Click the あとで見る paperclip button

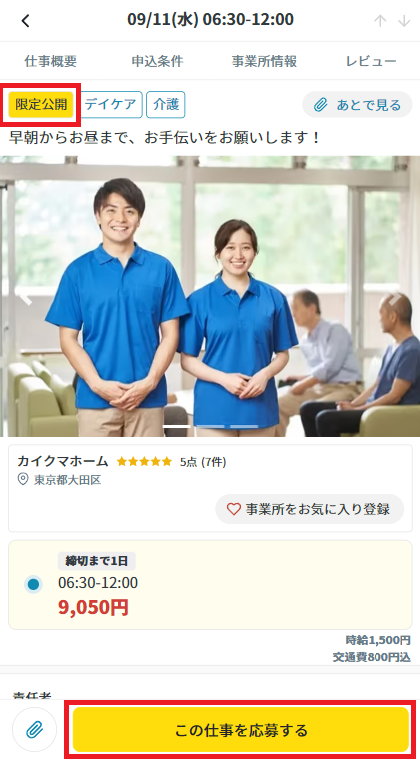coord(357,105)
